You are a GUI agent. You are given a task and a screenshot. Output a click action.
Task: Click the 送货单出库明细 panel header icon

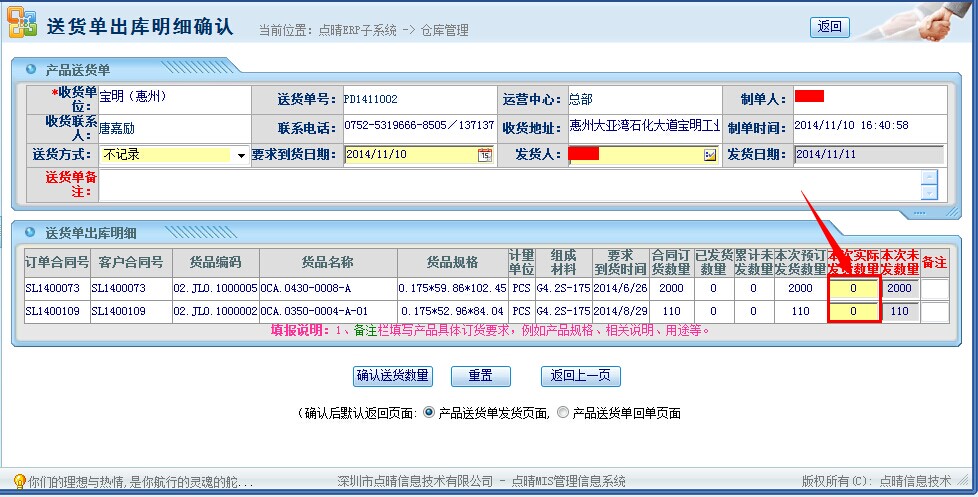pyautogui.click(x=29, y=232)
